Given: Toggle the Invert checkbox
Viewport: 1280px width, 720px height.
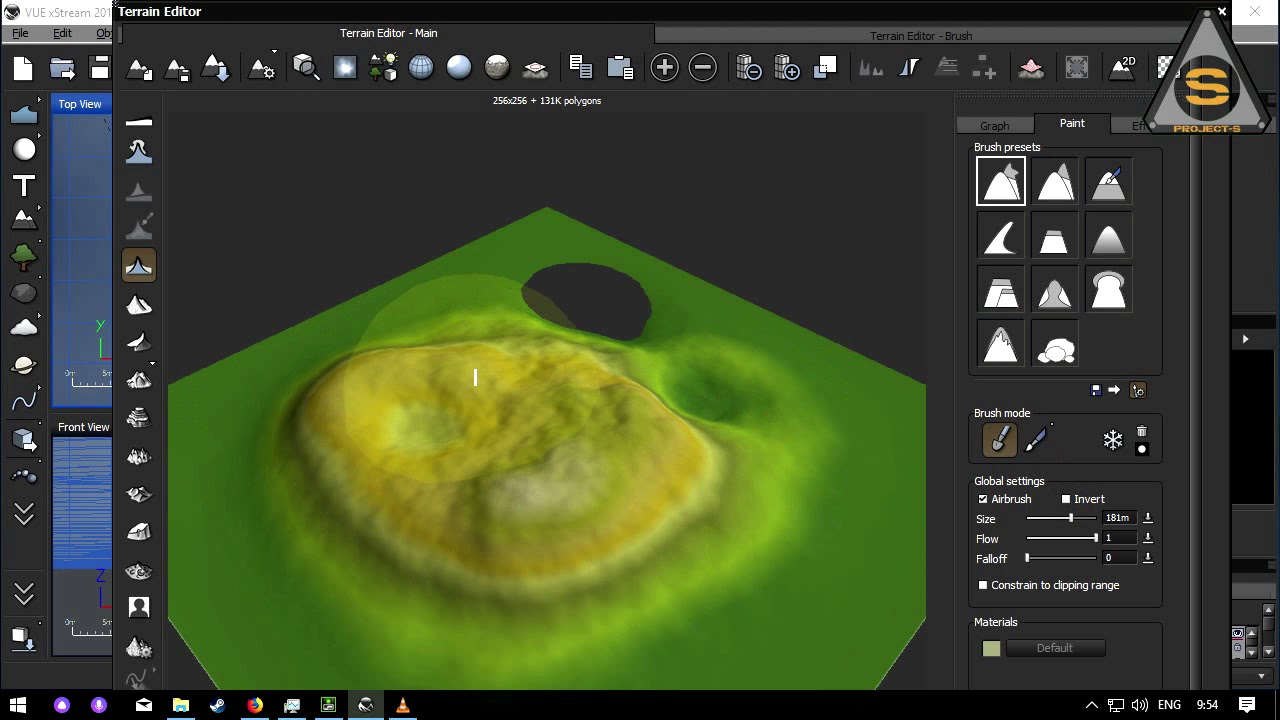Looking at the screenshot, I should pyautogui.click(x=1066, y=499).
